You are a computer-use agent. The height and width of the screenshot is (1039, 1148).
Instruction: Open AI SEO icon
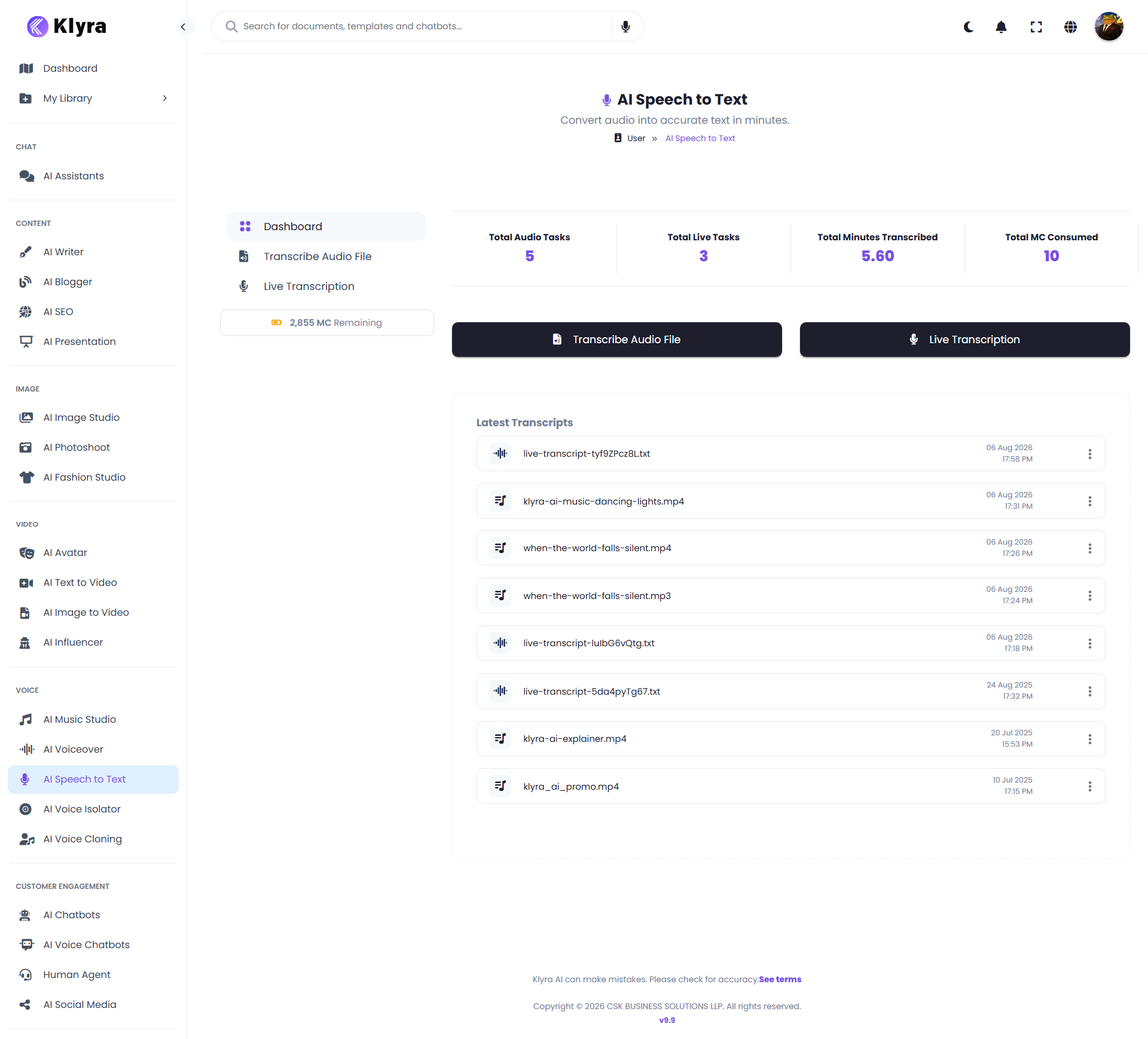26,311
